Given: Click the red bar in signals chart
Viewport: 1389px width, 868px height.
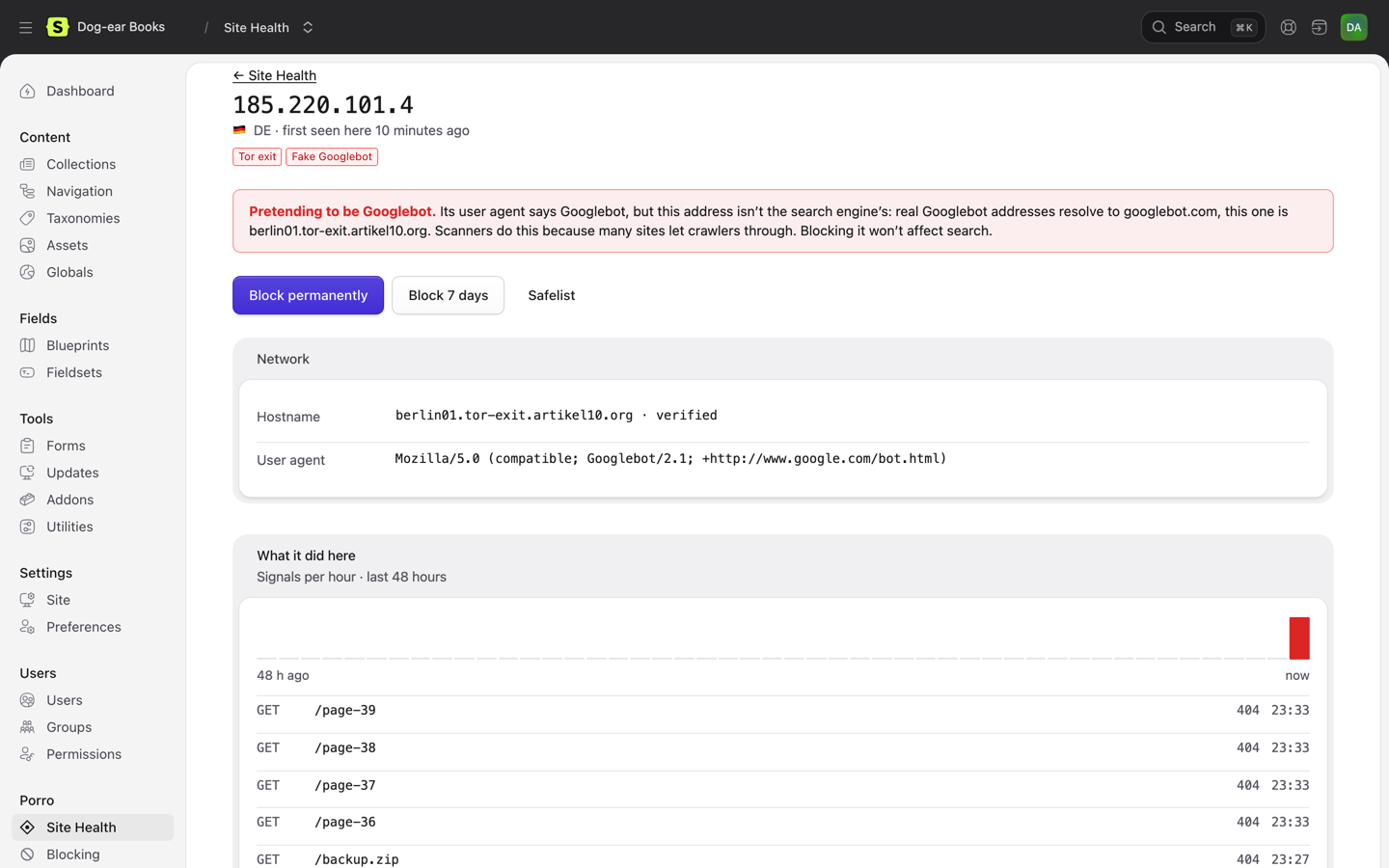Looking at the screenshot, I should click(x=1299, y=637).
